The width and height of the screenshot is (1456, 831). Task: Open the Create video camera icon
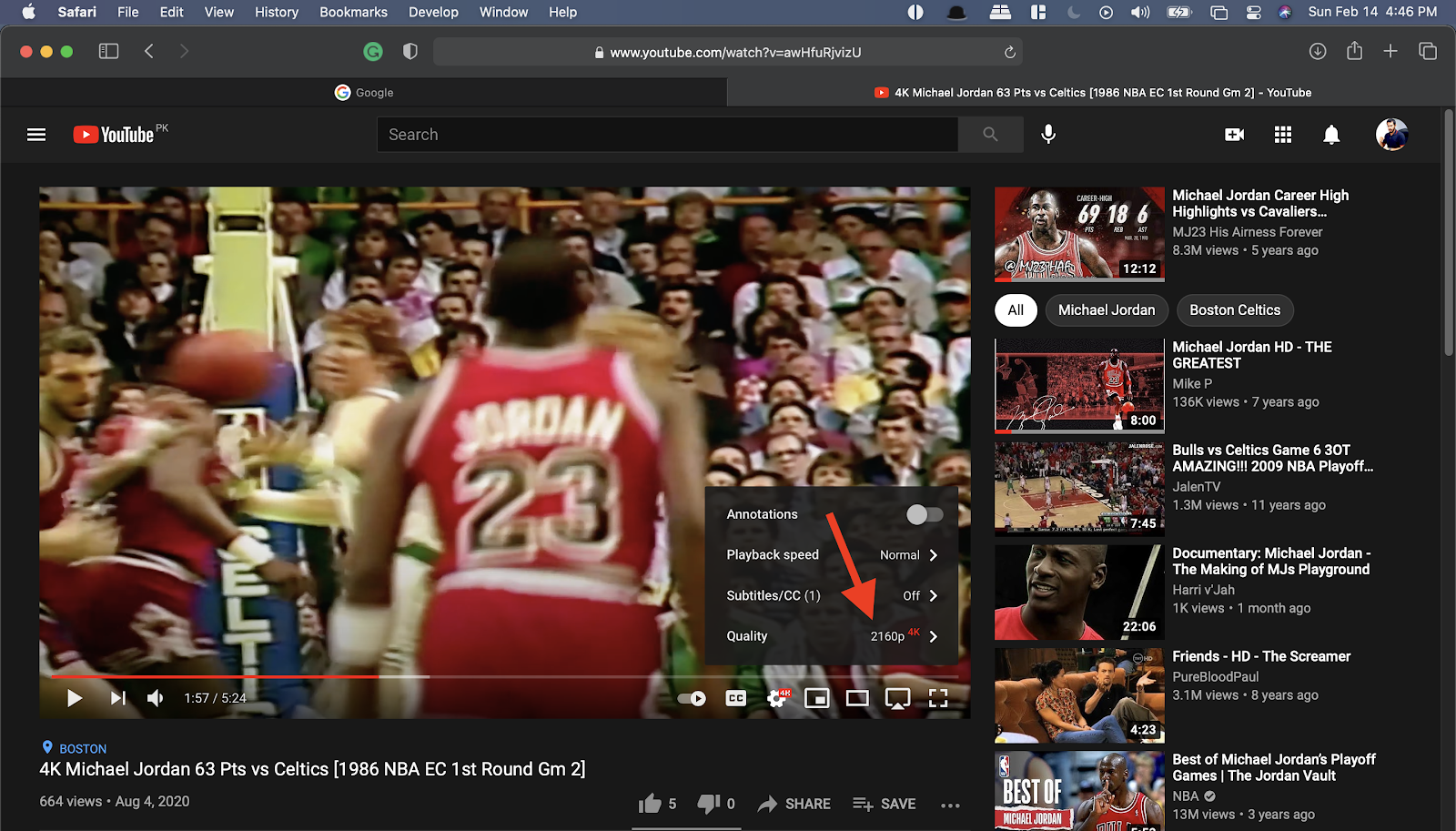coord(1234,135)
